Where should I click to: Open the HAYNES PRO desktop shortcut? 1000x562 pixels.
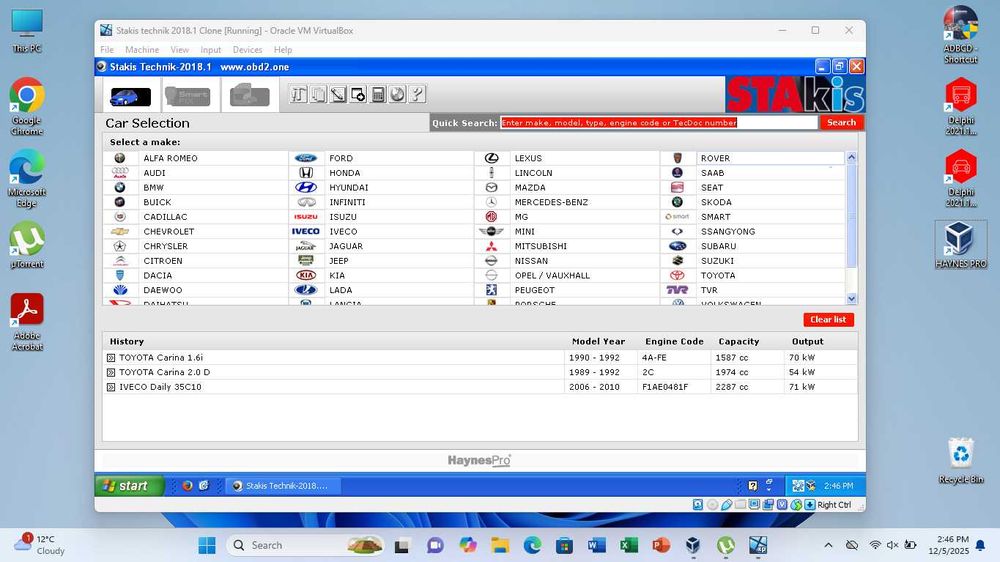pyautogui.click(x=960, y=245)
